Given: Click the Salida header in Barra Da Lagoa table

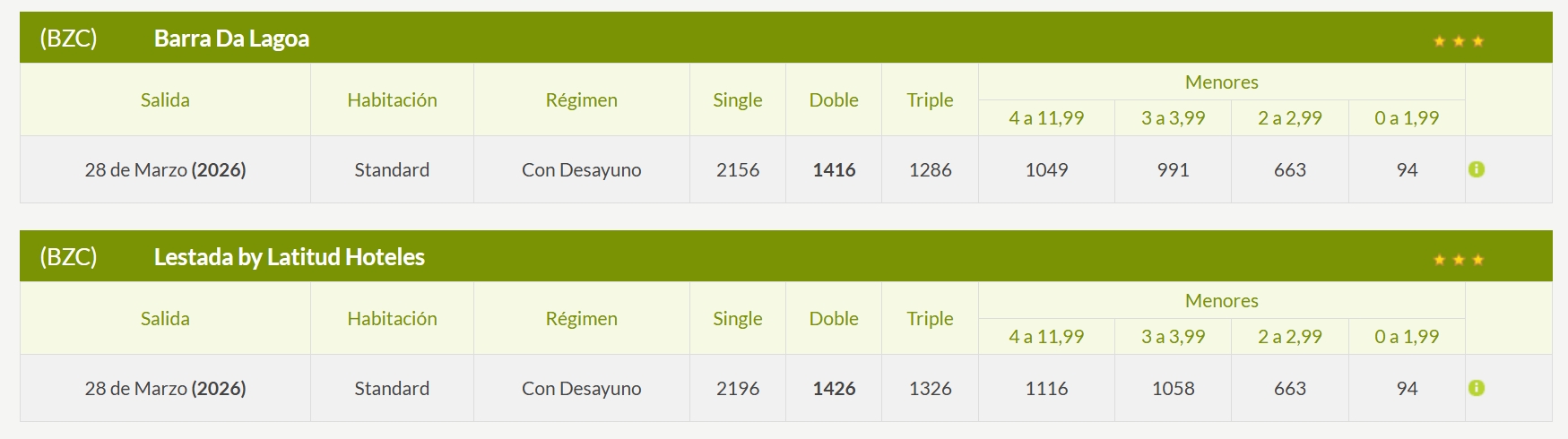Looking at the screenshot, I should pos(165,99).
